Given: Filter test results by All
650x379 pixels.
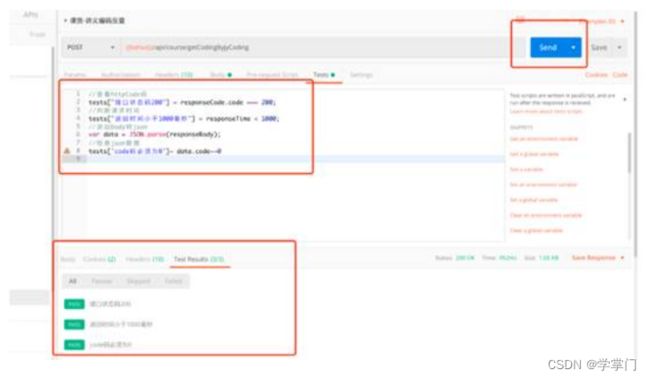Looking at the screenshot, I should 73,282.
